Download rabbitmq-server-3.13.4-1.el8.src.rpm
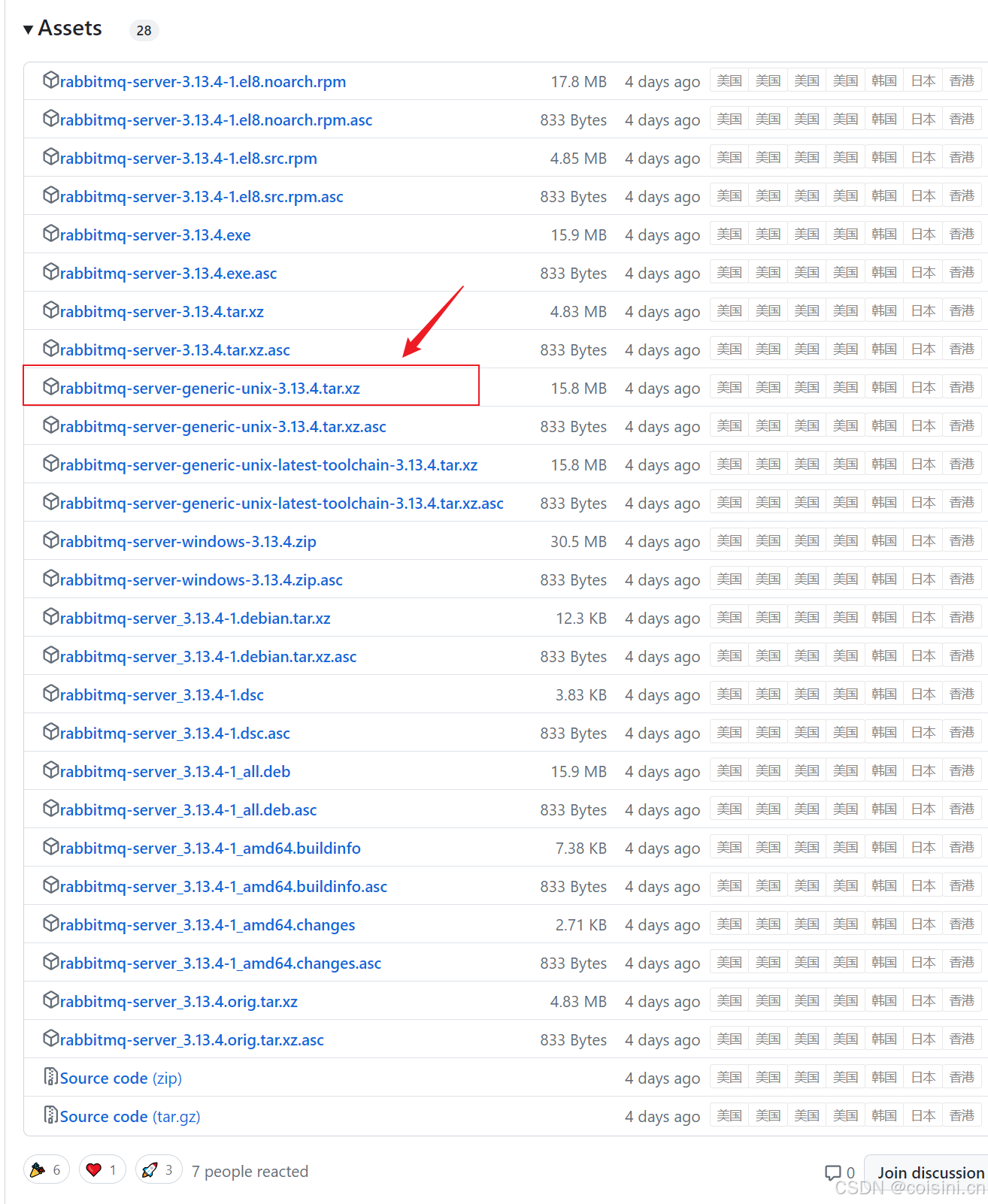The image size is (988, 1204). pos(189,159)
